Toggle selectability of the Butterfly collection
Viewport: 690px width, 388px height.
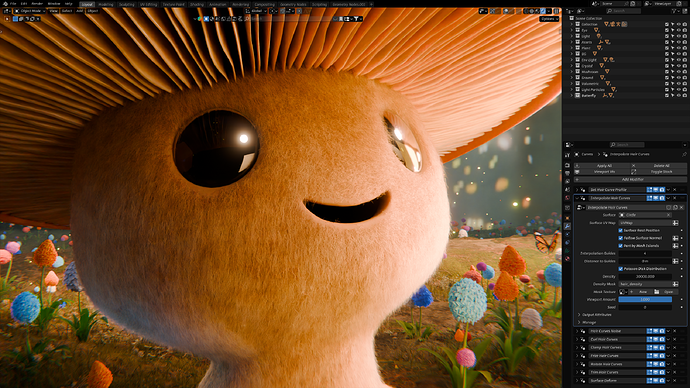tap(673, 95)
